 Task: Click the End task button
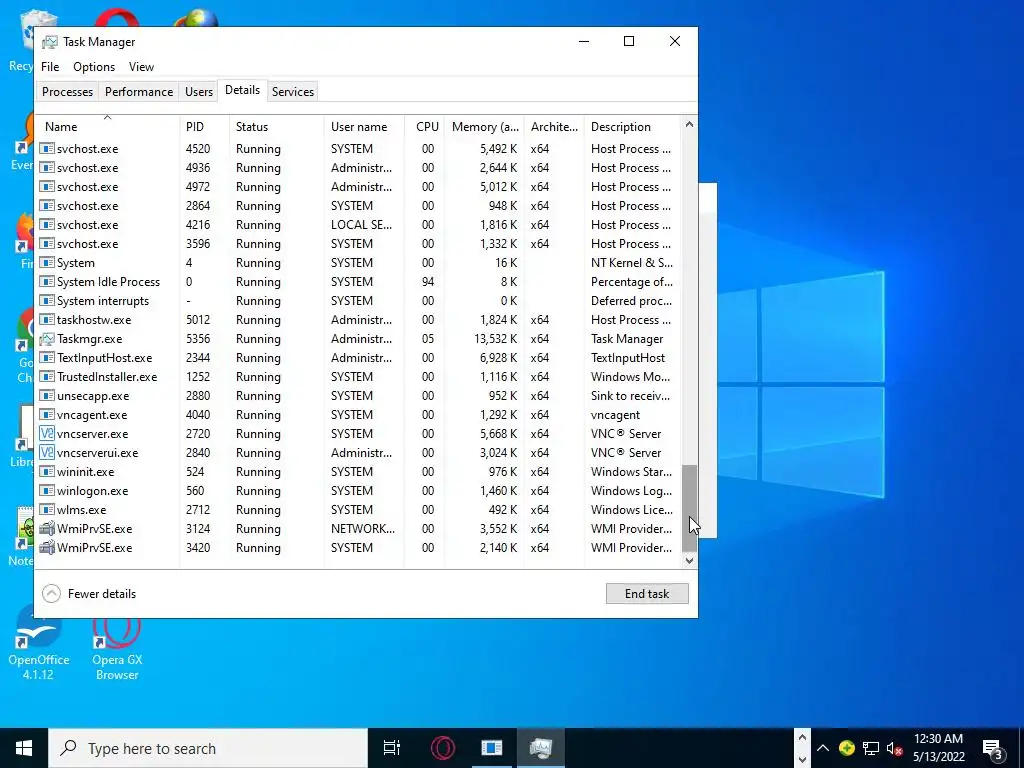click(647, 594)
